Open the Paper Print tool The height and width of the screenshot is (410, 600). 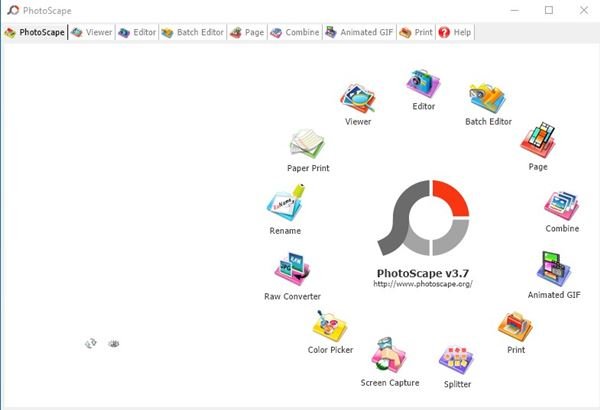pos(307,145)
